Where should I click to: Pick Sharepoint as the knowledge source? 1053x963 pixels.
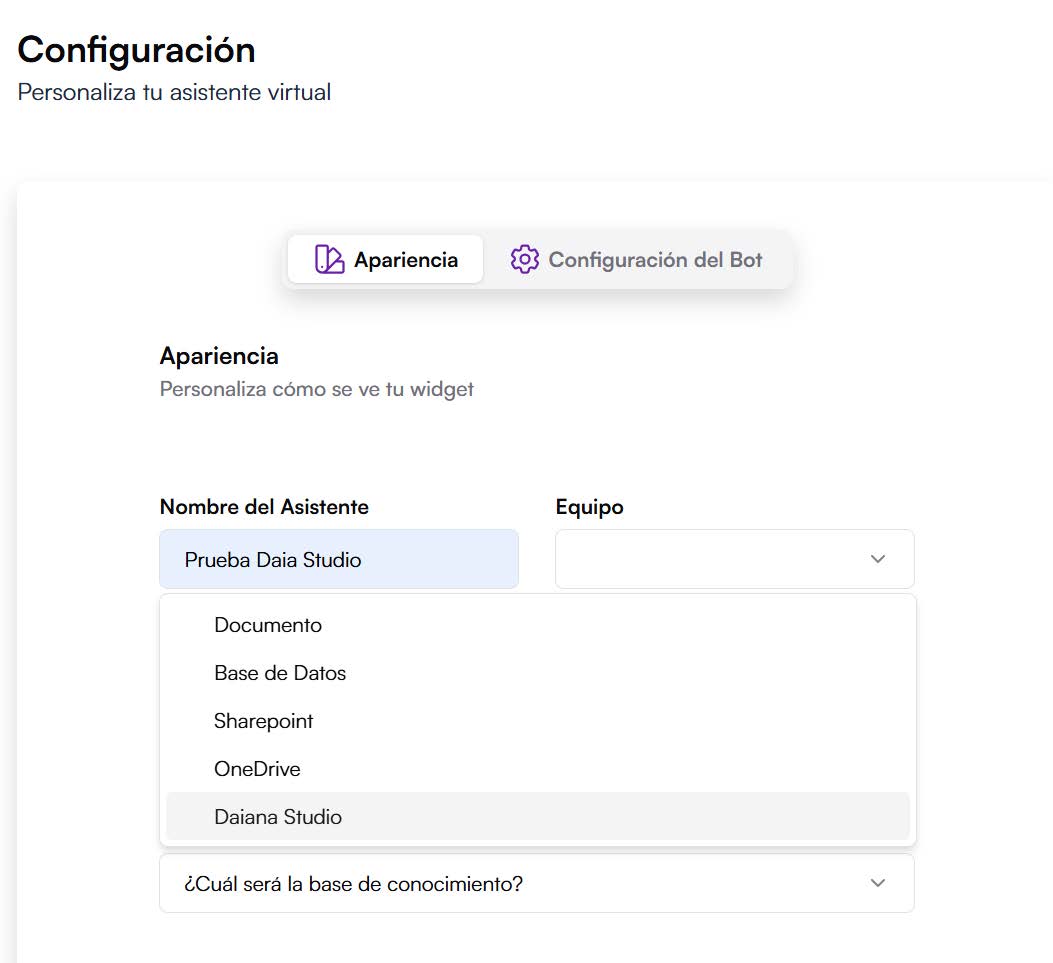[263, 721]
